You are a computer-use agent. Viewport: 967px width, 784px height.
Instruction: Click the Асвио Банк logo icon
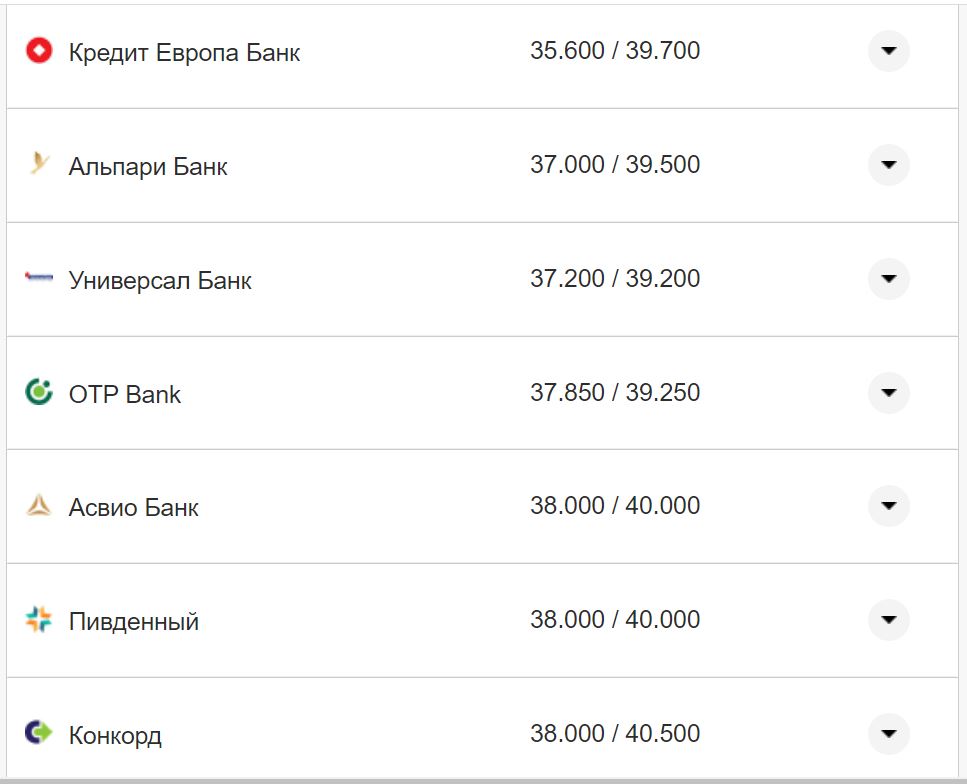[x=39, y=506]
